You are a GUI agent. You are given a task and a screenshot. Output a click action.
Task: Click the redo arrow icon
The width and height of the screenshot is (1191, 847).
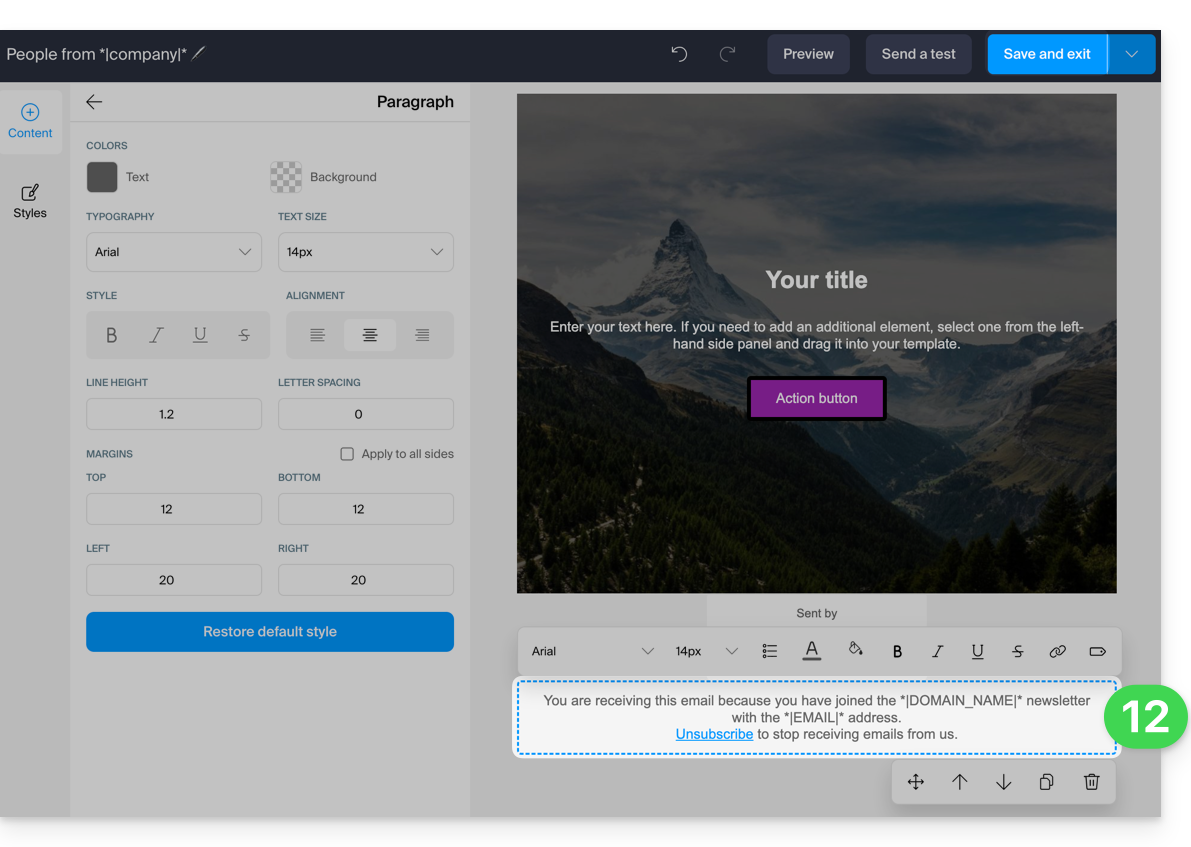728,54
